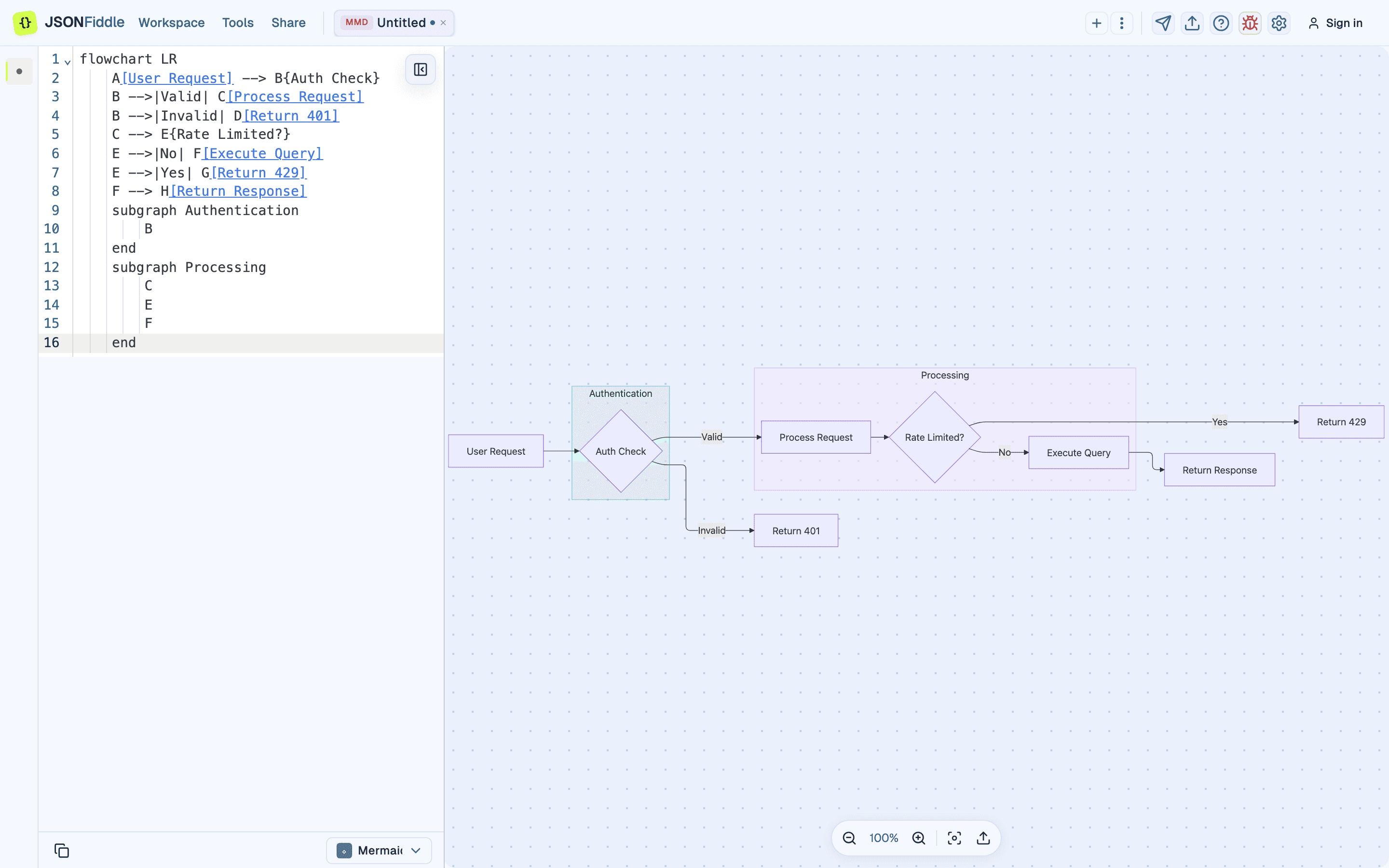Click the Authentication subgraph title
The height and width of the screenshot is (868, 1389).
(620, 393)
